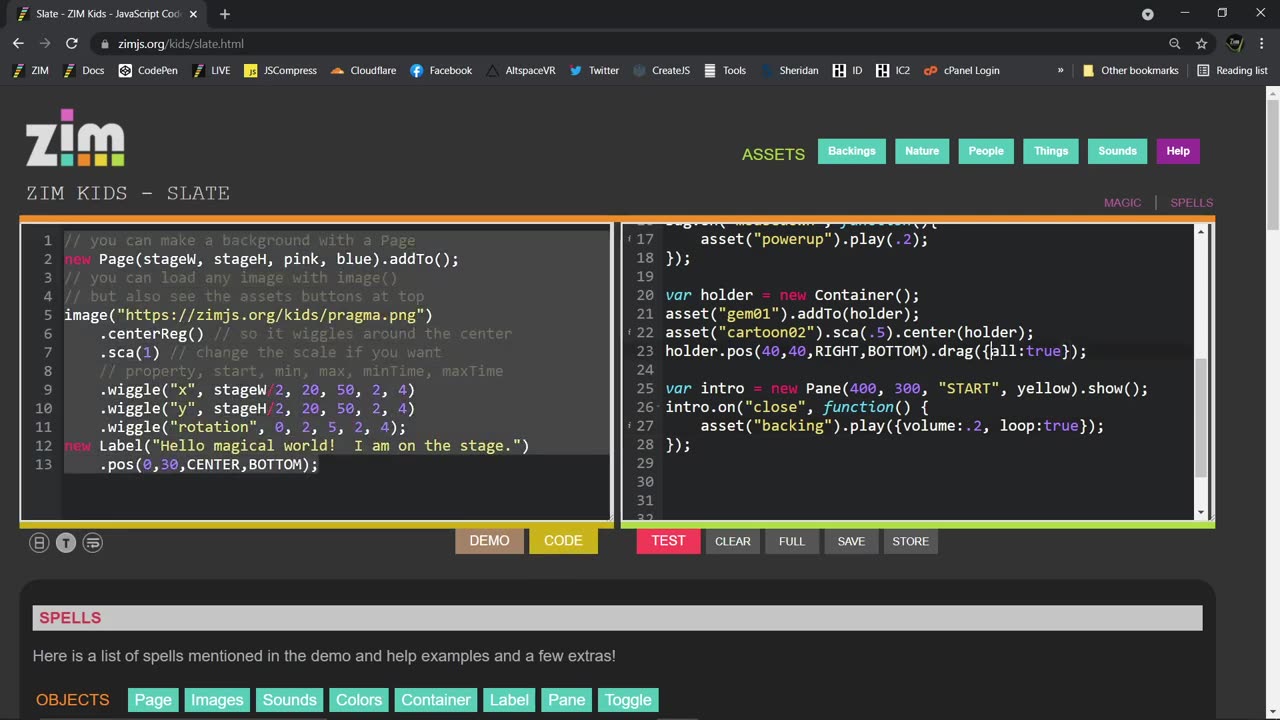Switch to the DEMO tab
The height and width of the screenshot is (720, 1280).
[x=489, y=540]
